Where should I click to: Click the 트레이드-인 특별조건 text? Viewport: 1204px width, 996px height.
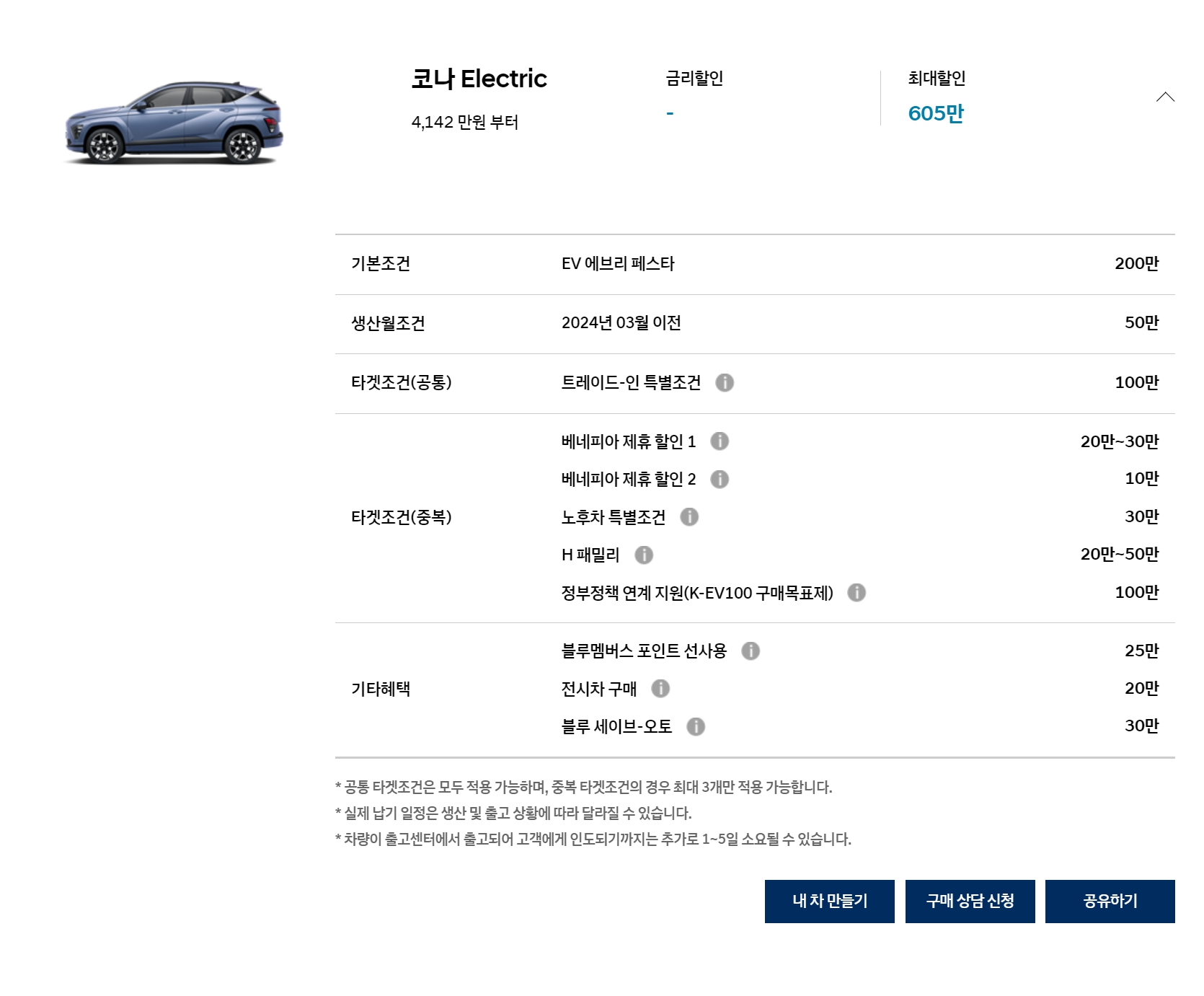(631, 382)
